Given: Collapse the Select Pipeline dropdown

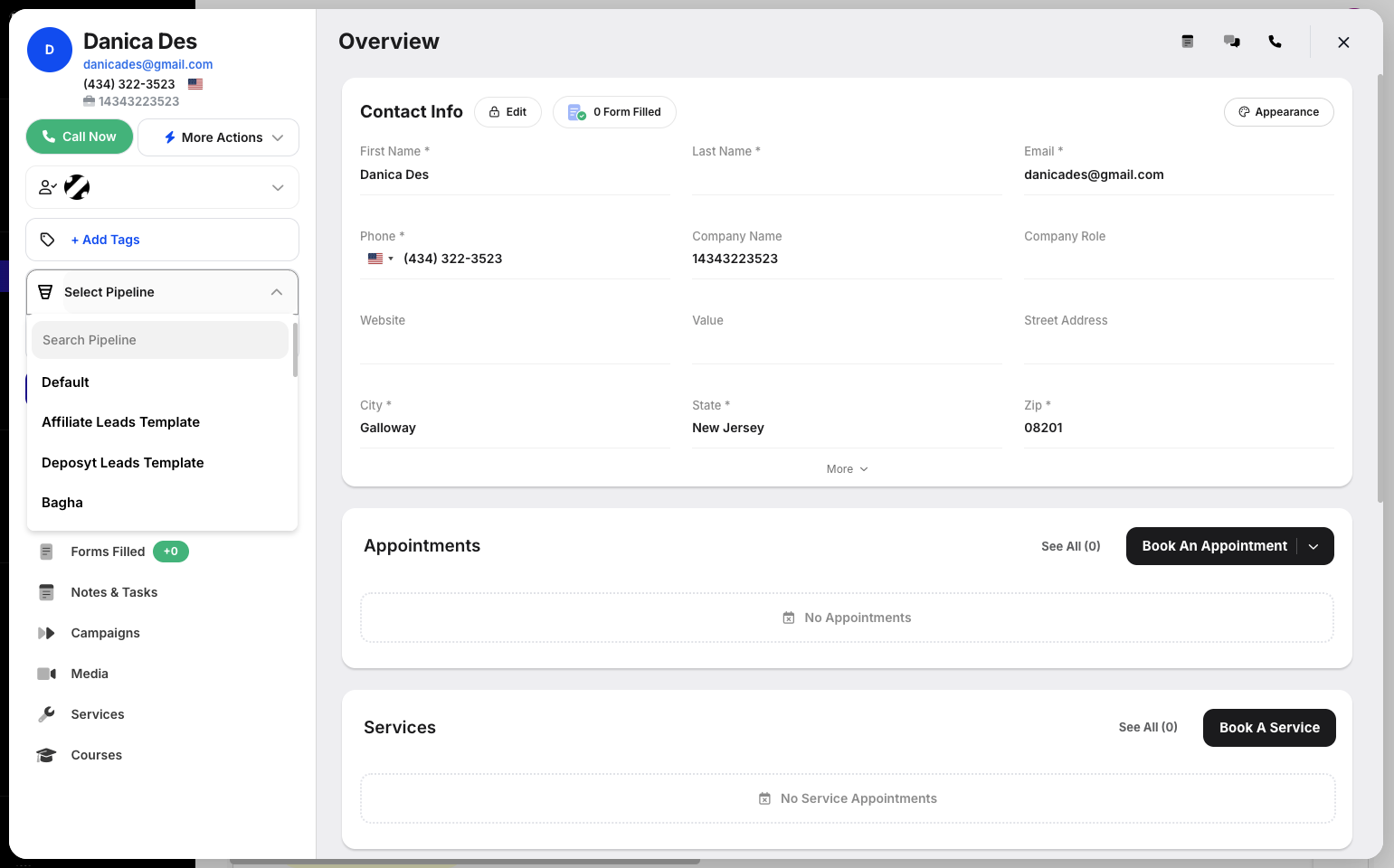Looking at the screenshot, I should coord(277,292).
